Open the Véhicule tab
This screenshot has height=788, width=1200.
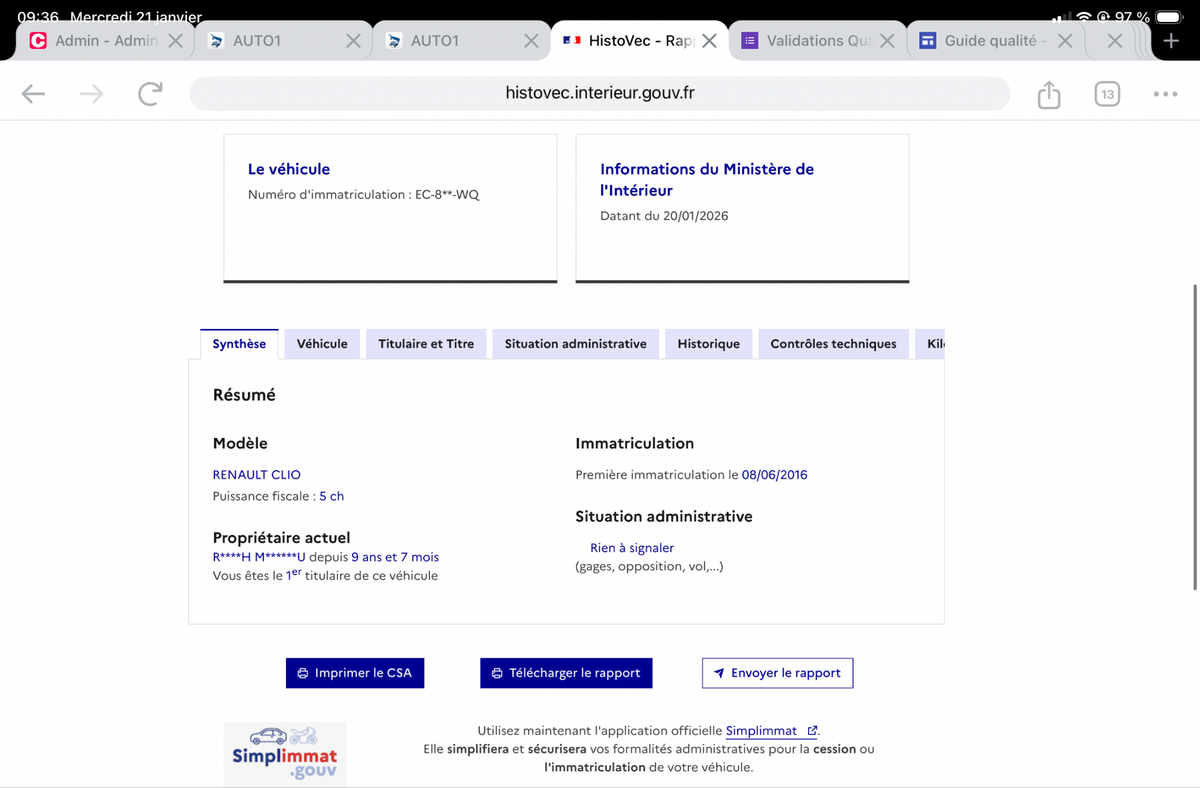(x=322, y=343)
